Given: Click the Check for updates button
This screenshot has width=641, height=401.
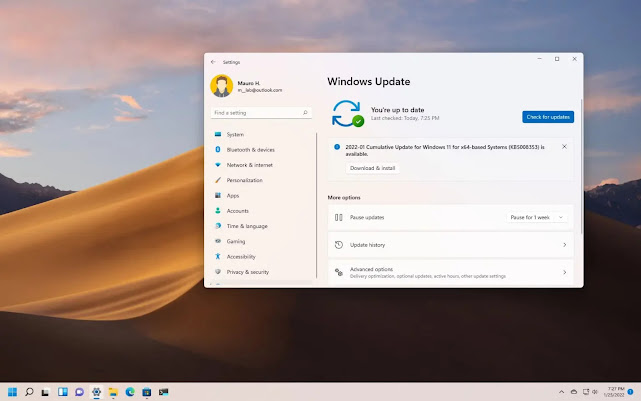Looking at the screenshot, I should tap(548, 117).
